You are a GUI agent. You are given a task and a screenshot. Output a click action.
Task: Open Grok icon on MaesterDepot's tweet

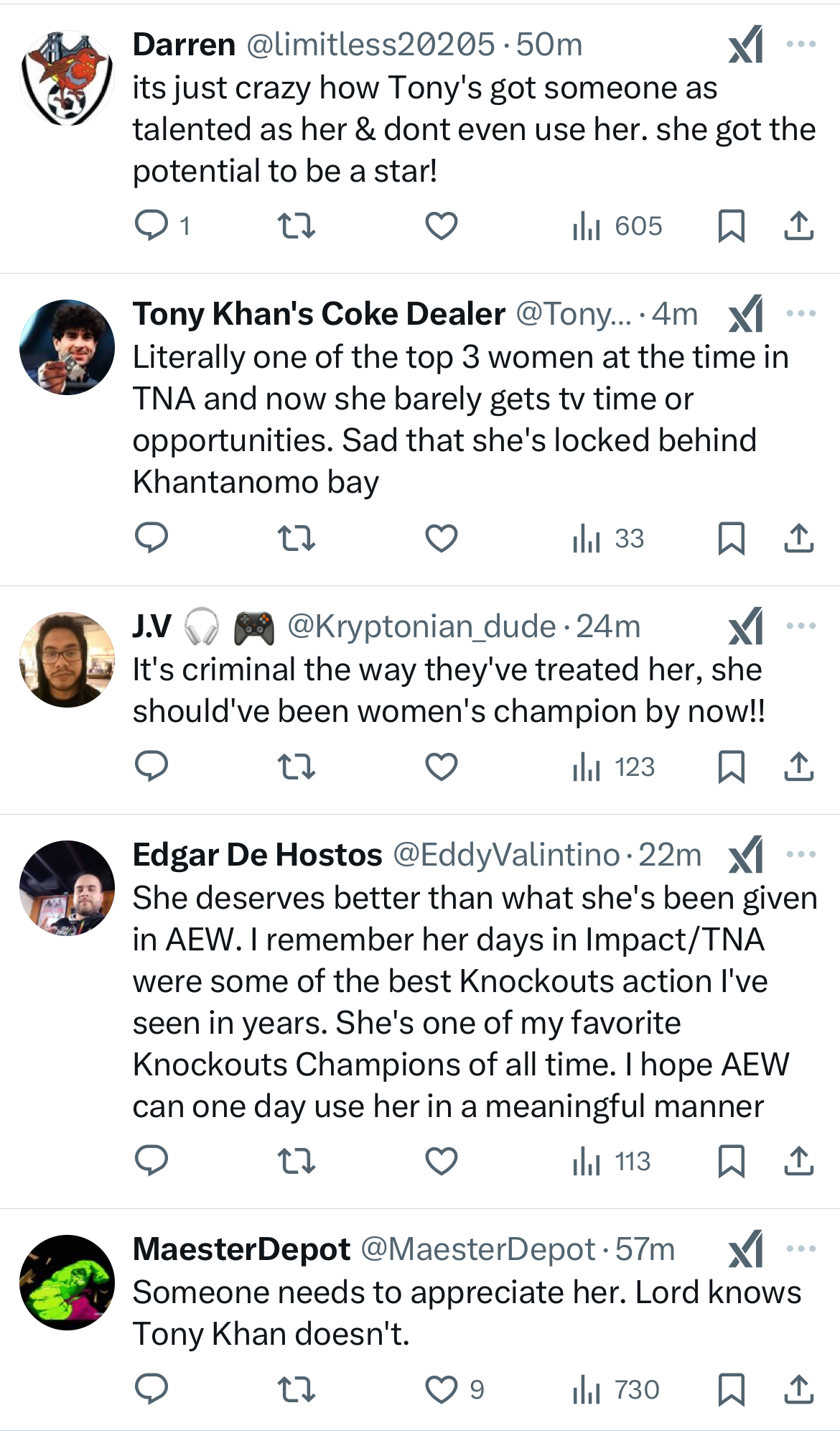coord(745,1249)
